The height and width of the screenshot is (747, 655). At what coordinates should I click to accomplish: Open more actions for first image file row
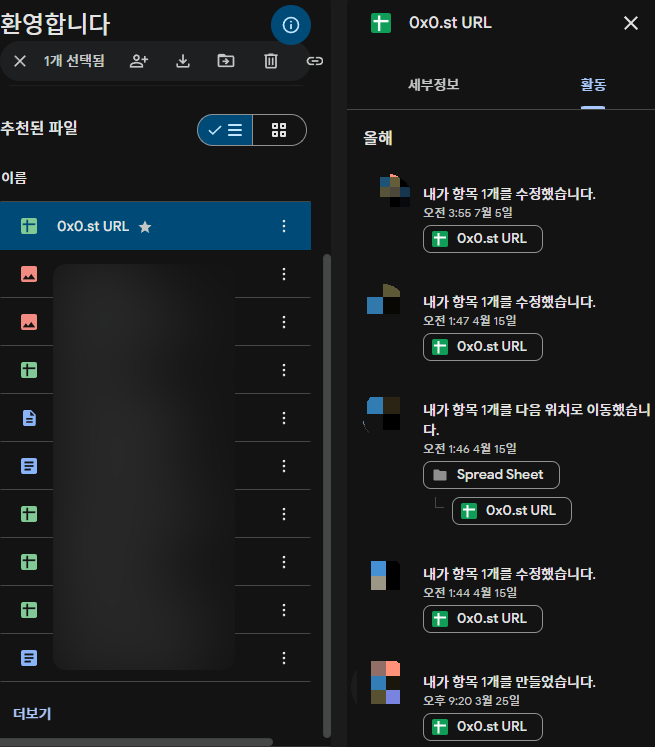click(x=284, y=274)
